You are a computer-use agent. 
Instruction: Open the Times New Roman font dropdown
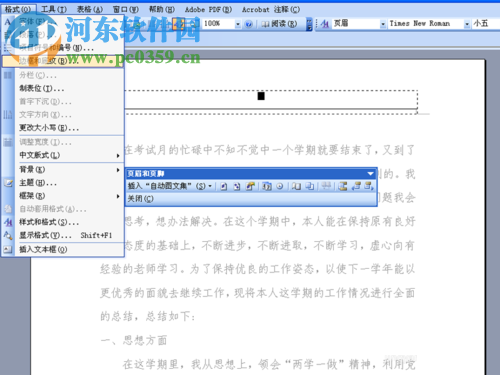pos(467,24)
